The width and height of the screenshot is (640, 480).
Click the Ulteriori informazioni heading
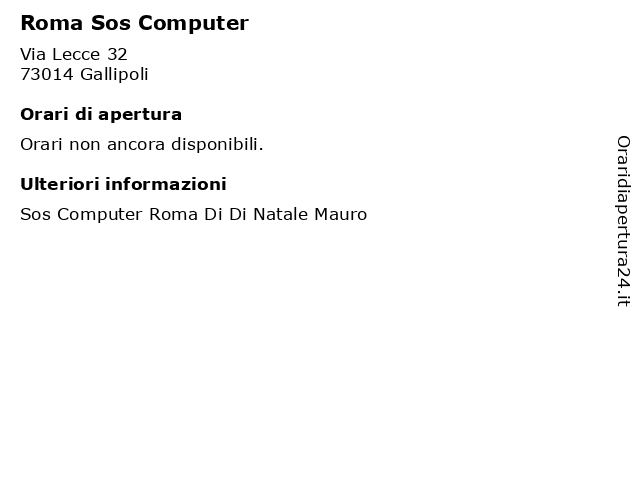click(123, 184)
